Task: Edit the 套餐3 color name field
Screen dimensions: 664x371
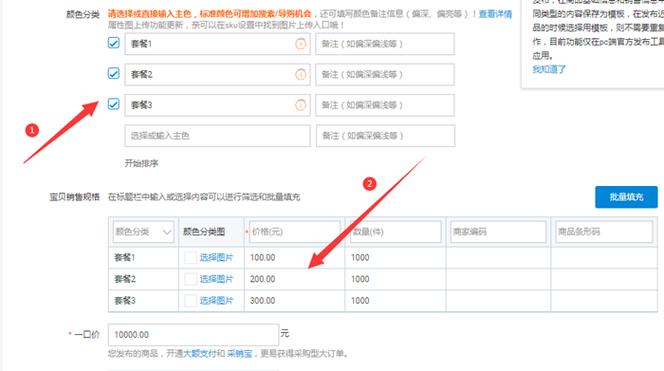Action: click(217, 105)
